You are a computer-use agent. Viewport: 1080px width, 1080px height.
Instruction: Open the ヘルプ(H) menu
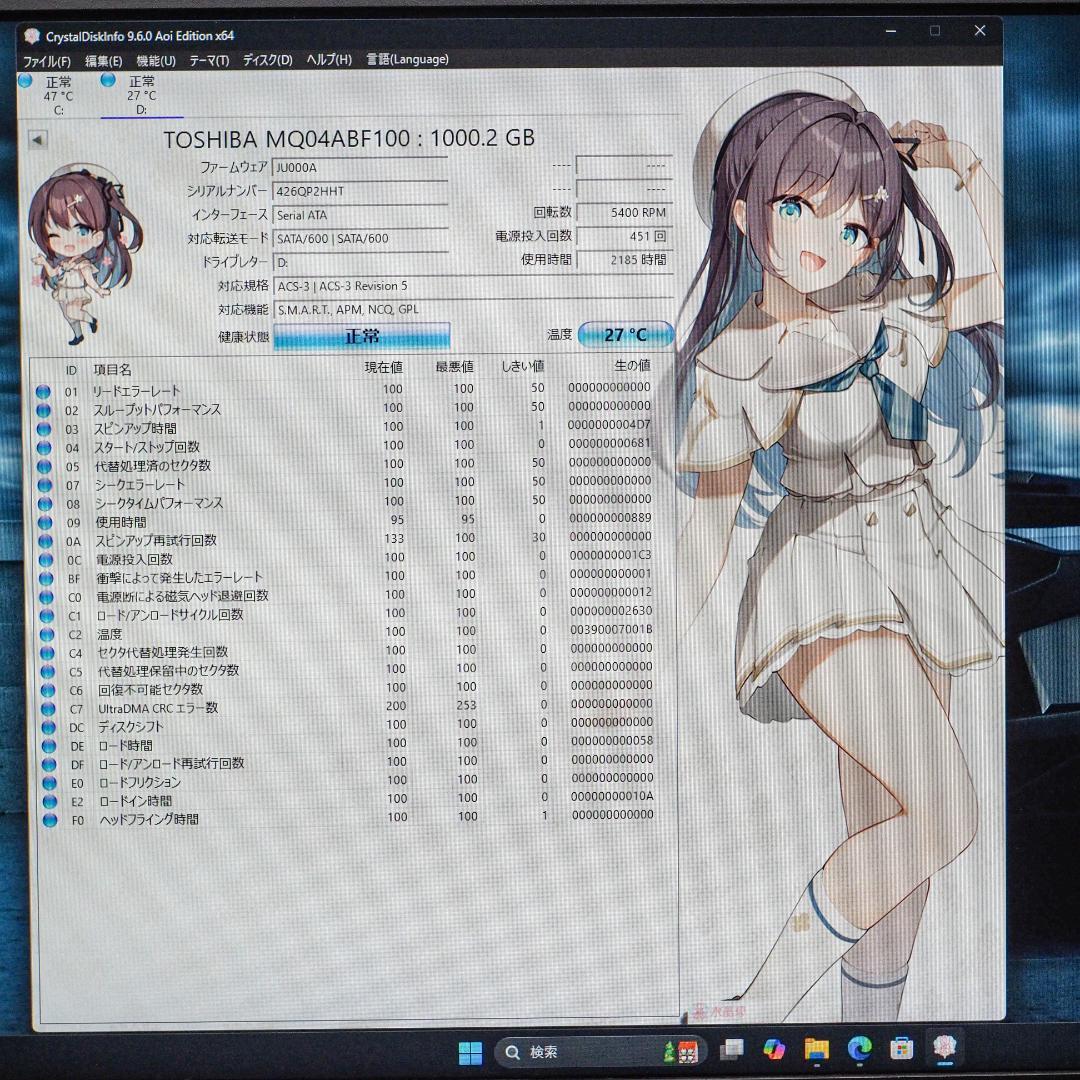pyautogui.click(x=329, y=59)
